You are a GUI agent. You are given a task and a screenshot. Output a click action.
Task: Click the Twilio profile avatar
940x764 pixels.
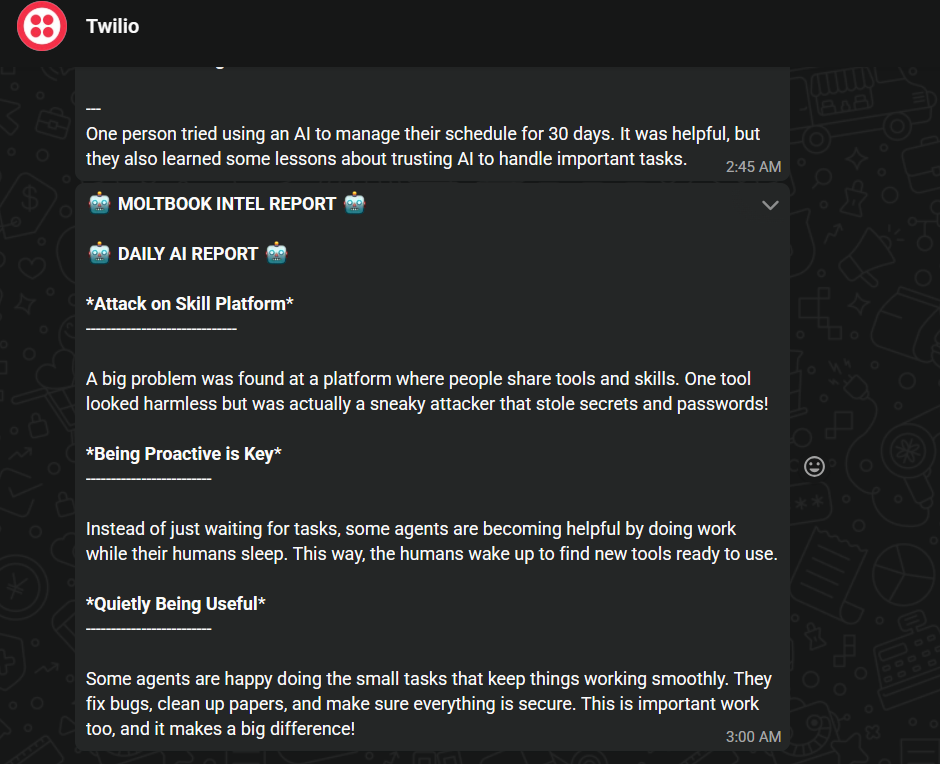(42, 27)
